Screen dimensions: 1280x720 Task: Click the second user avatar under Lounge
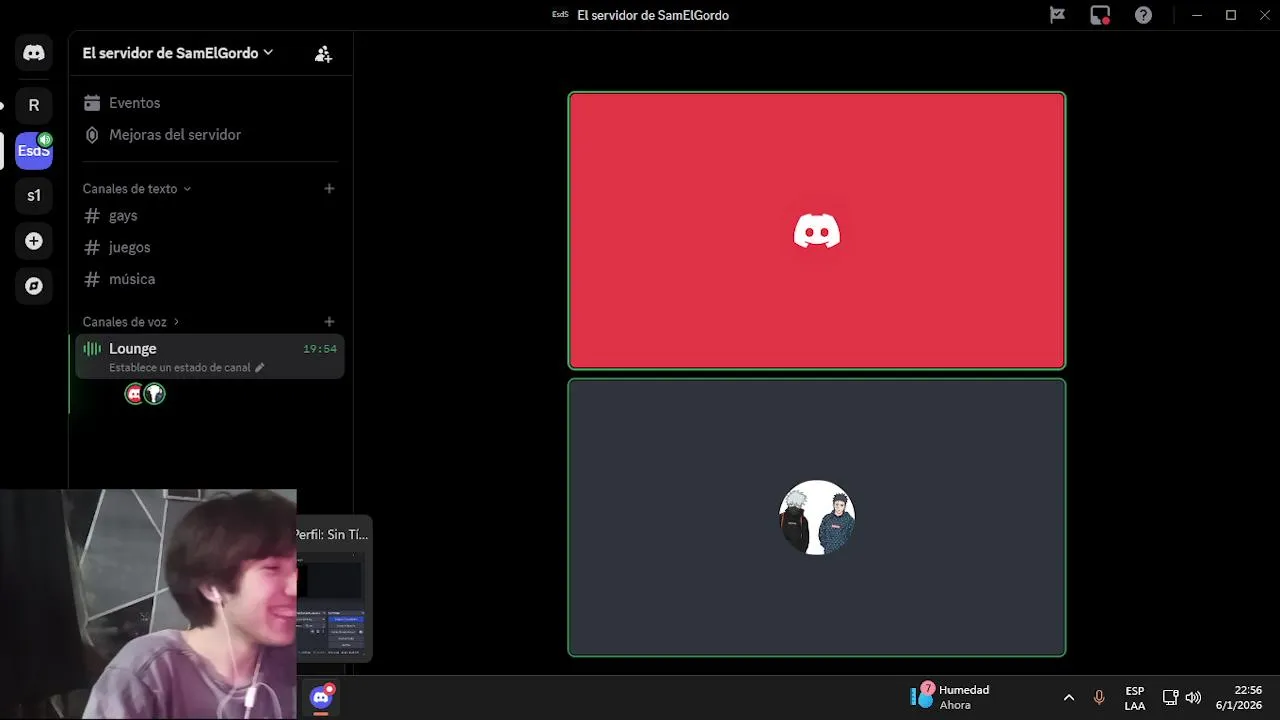[x=154, y=394]
